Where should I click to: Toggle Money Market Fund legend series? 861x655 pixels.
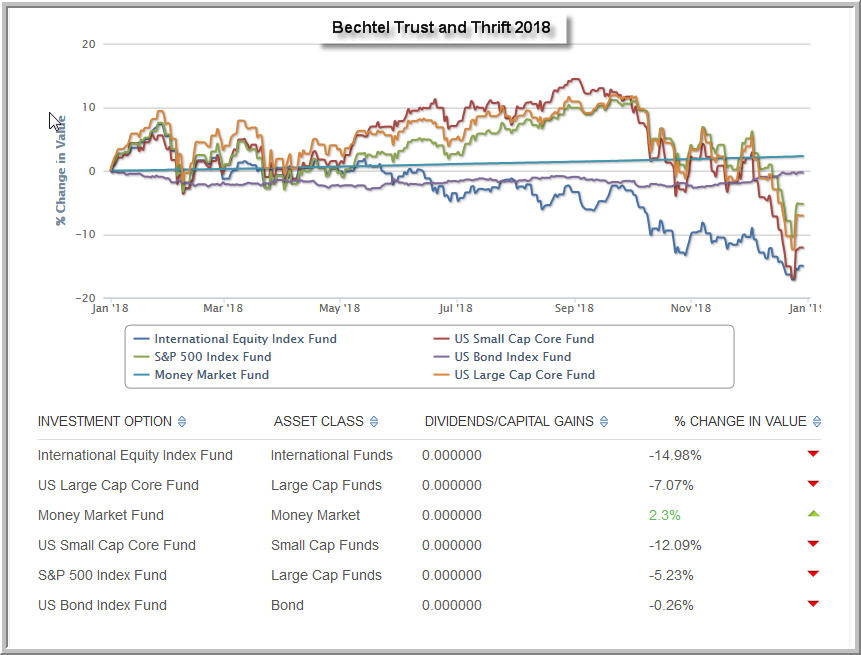[202, 375]
